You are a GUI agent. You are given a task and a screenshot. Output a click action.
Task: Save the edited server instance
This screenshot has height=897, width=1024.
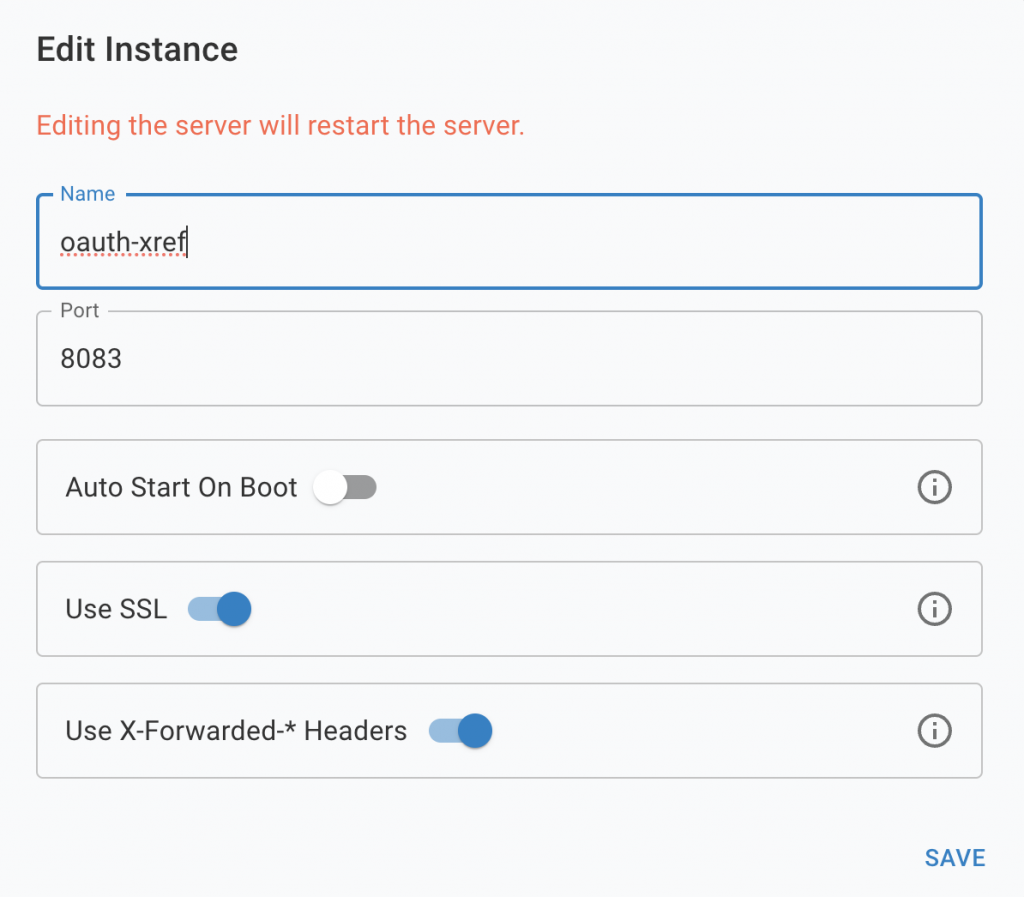click(x=954, y=857)
